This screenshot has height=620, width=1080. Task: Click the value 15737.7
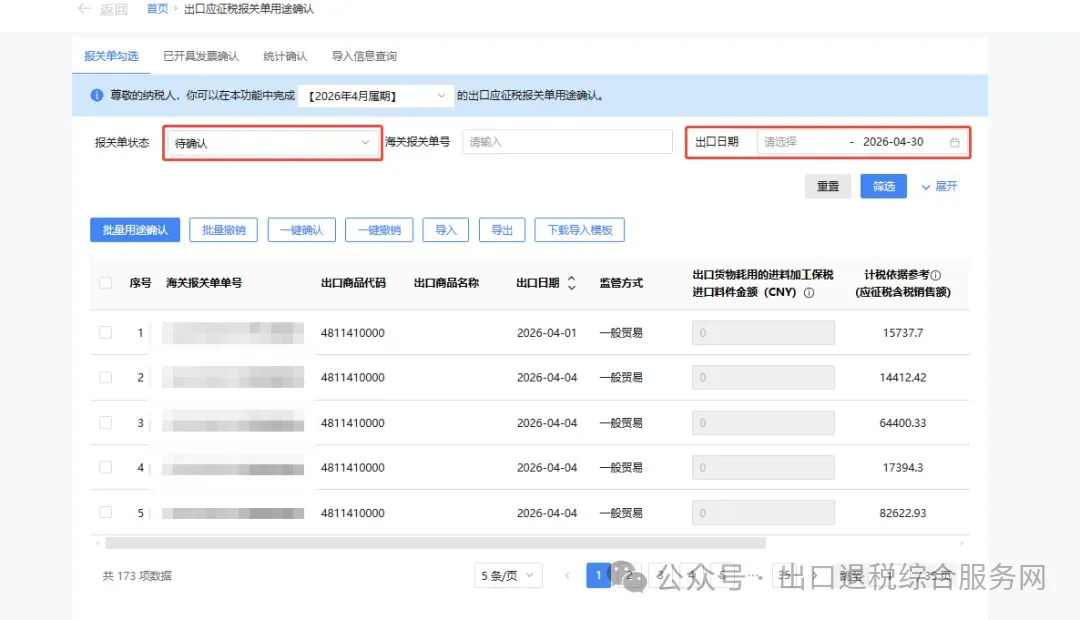click(x=903, y=333)
